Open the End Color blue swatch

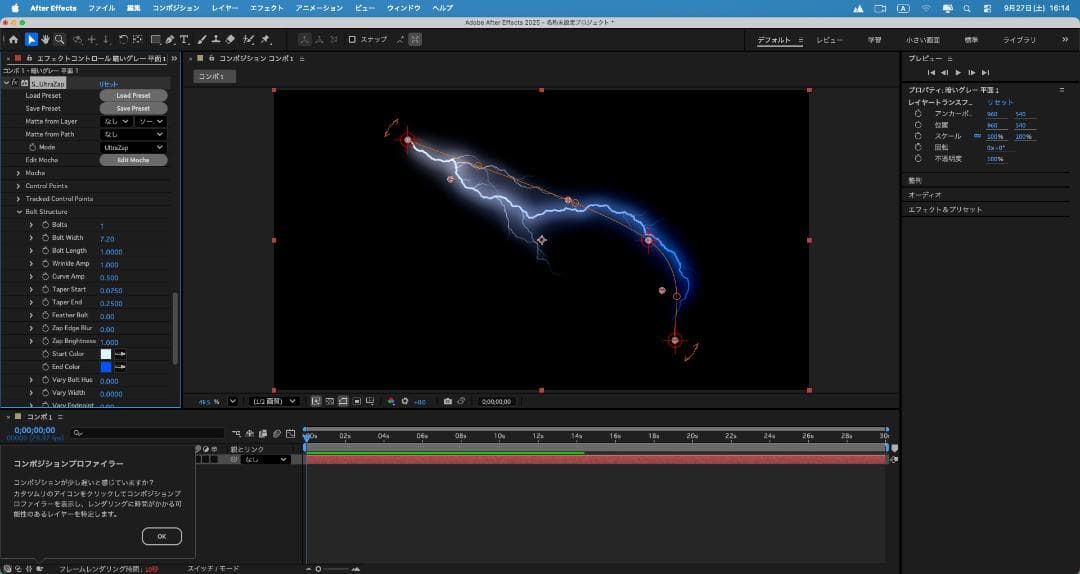(x=106, y=367)
